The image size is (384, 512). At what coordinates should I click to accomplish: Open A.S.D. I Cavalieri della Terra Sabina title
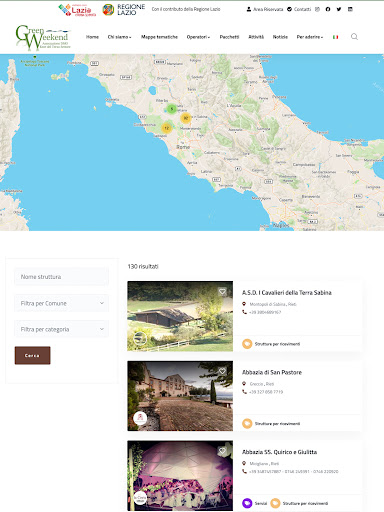click(287, 293)
